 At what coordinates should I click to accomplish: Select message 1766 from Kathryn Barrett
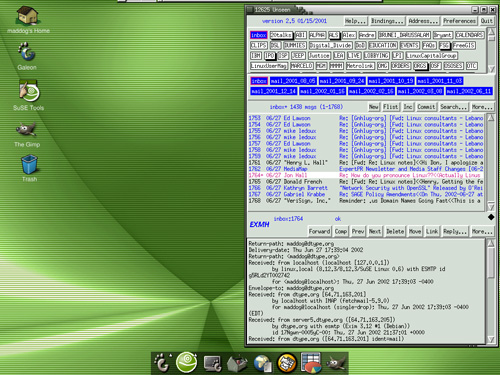[x=366, y=188]
